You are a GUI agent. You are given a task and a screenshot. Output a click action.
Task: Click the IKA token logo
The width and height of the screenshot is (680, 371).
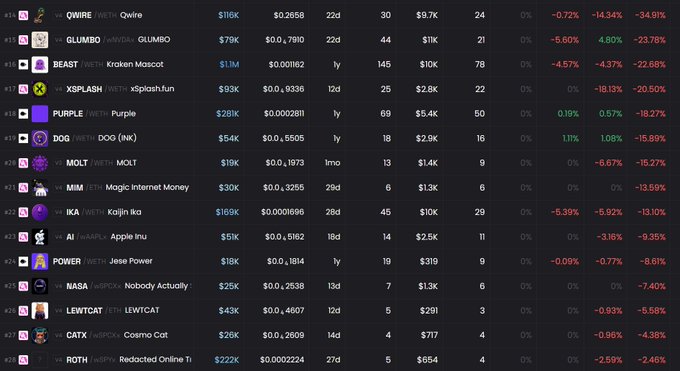point(40,212)
